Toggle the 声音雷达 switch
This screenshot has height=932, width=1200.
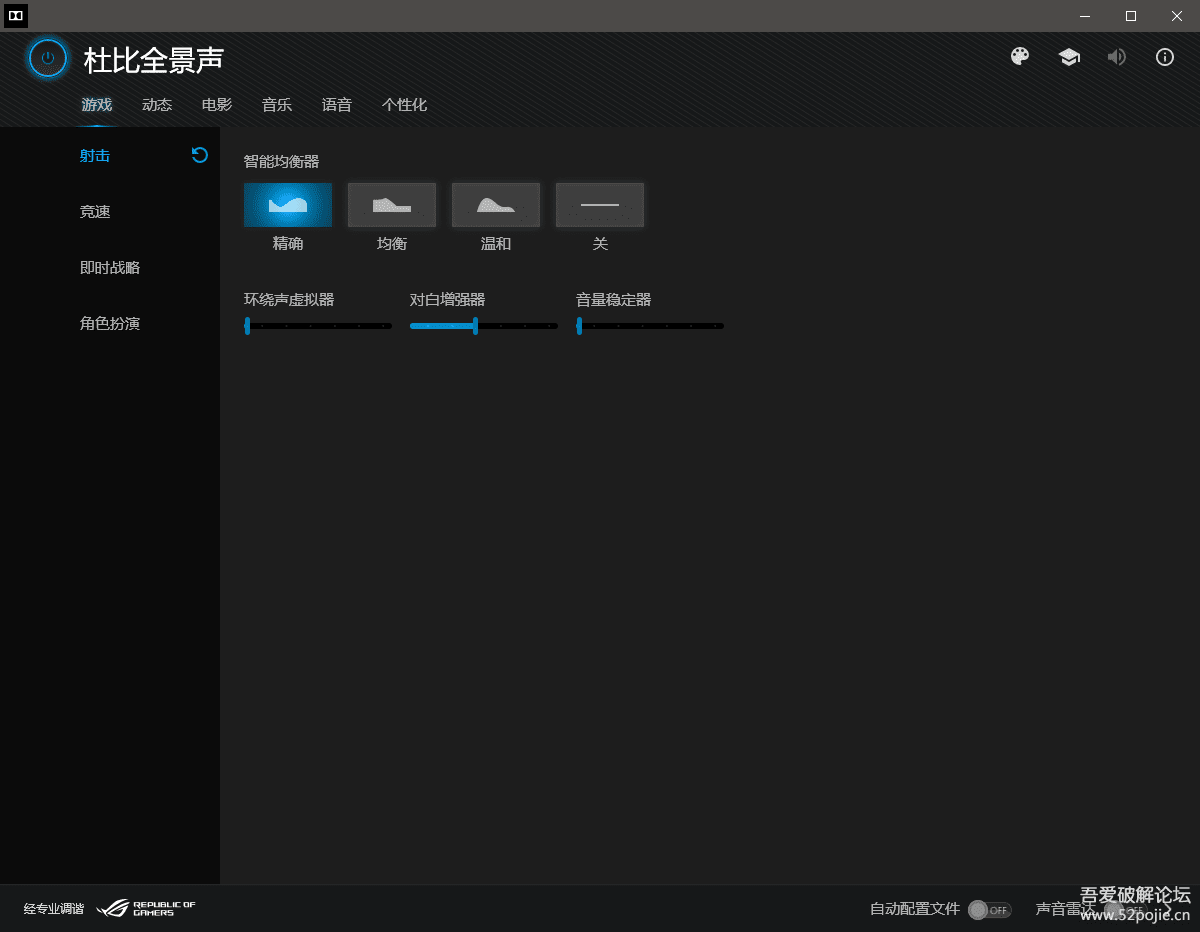(1125, 910)
